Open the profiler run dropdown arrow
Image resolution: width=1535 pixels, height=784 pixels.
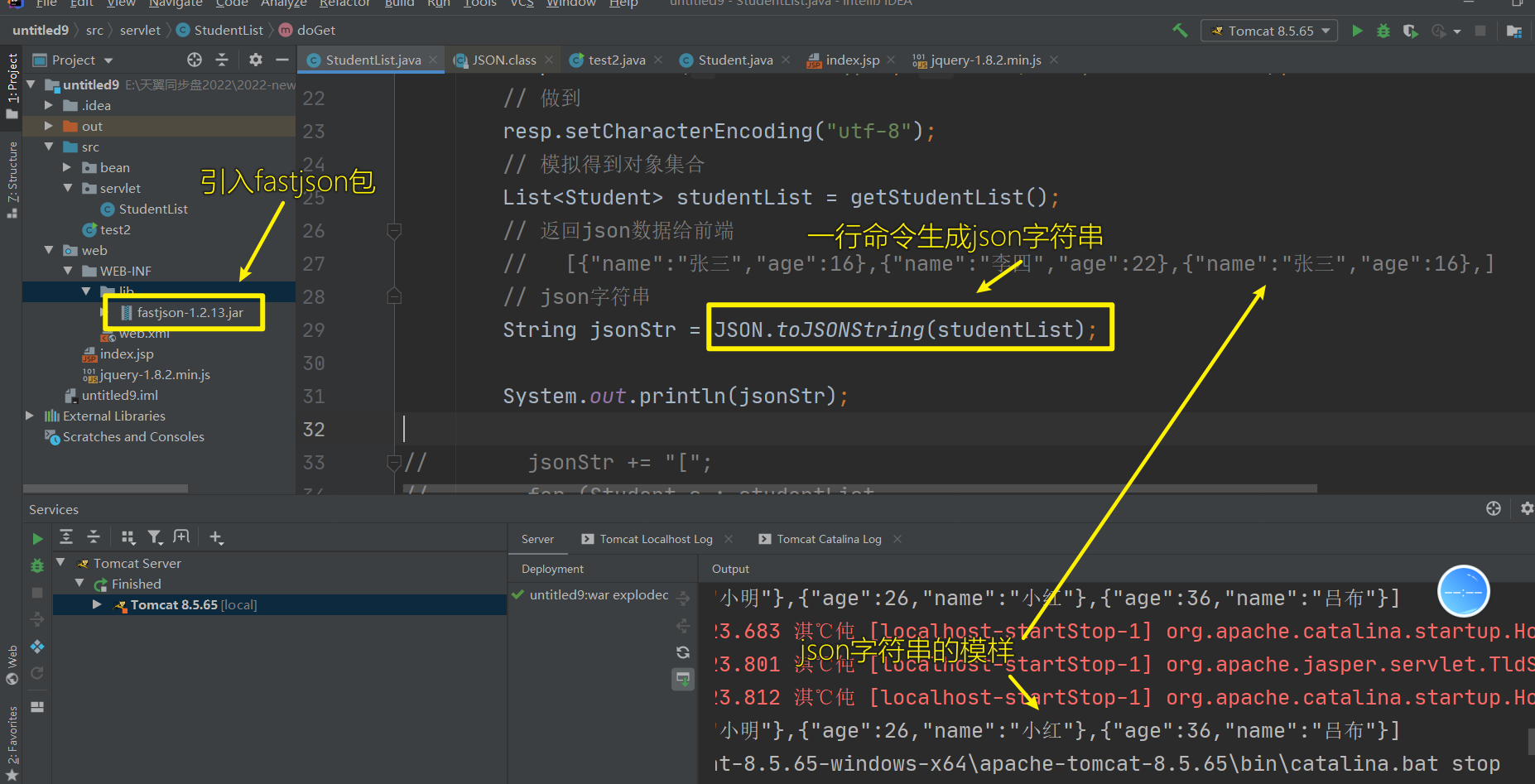(1457, 31)
